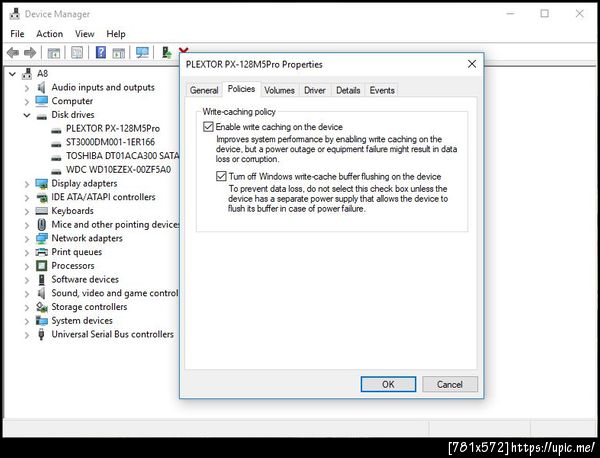This screenshot has width=600, height=458.
Task: Click the Universal Serial Bus controllers icon
Action: click(x=41, y=334)
